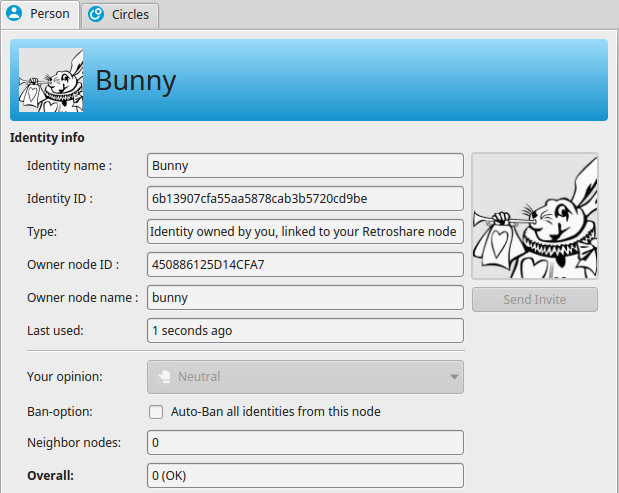619x493 pixels.
Task: Click the Identity ID label
Action: 60,199
